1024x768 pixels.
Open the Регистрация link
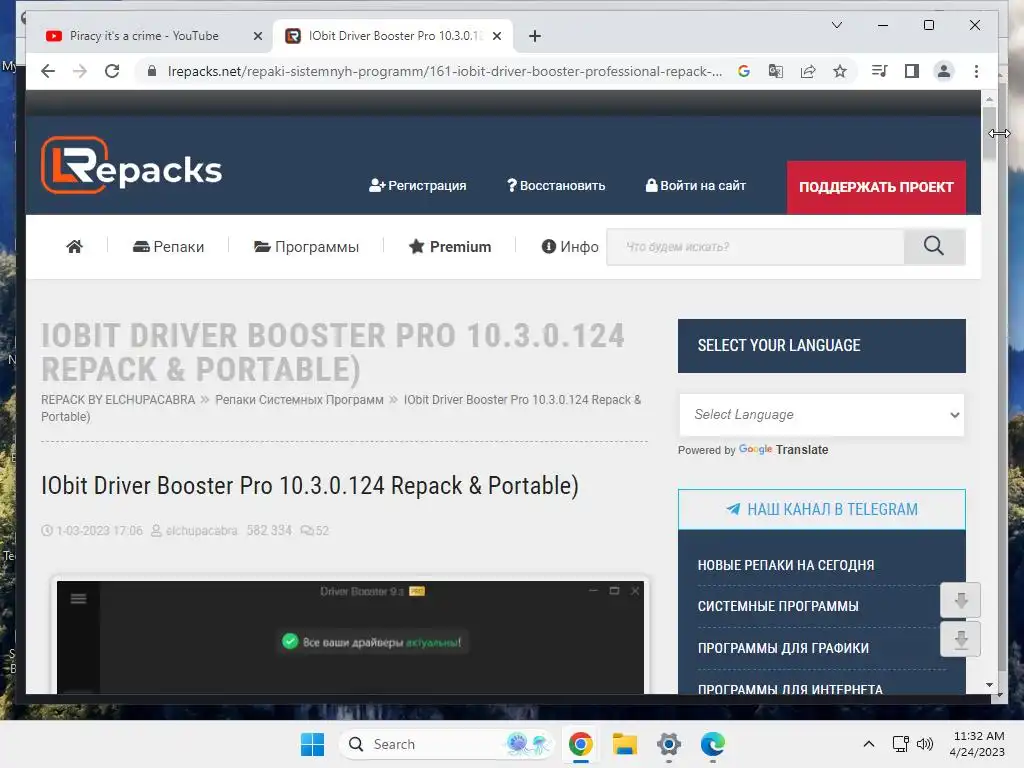click(417, 185)
